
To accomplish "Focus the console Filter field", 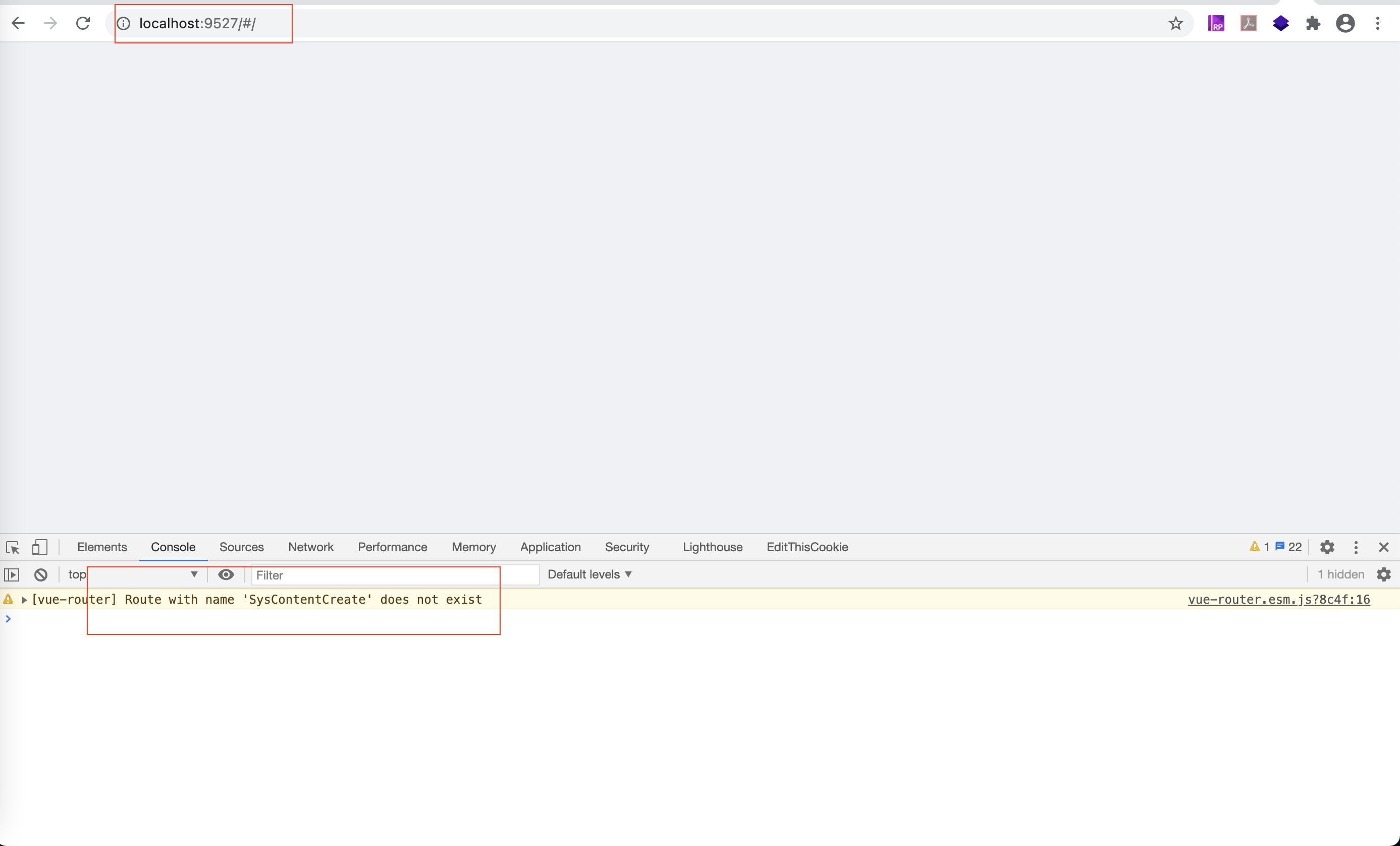I will tap(396, 575).
